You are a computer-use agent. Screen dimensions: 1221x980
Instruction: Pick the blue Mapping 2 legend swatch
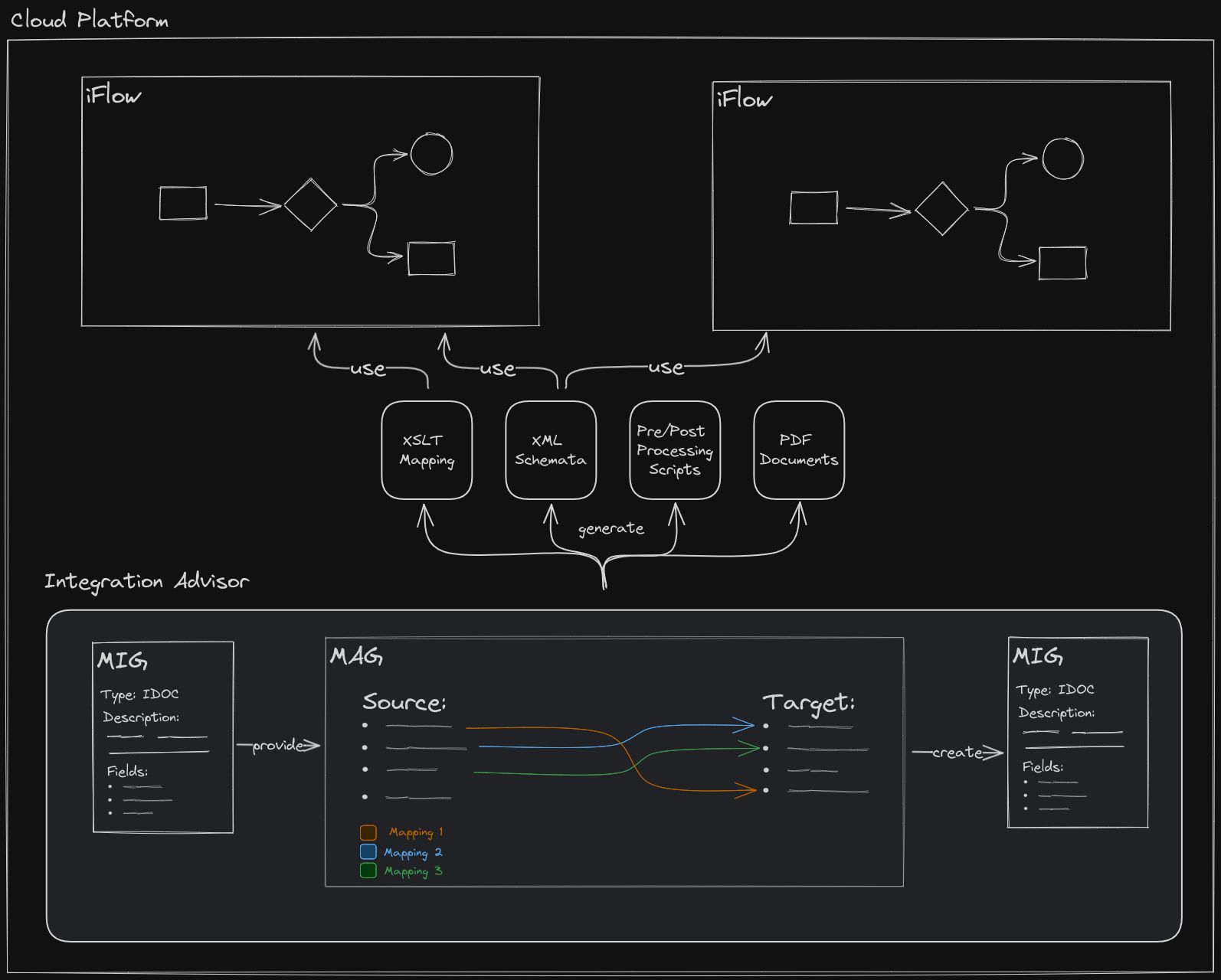[368, 851]
